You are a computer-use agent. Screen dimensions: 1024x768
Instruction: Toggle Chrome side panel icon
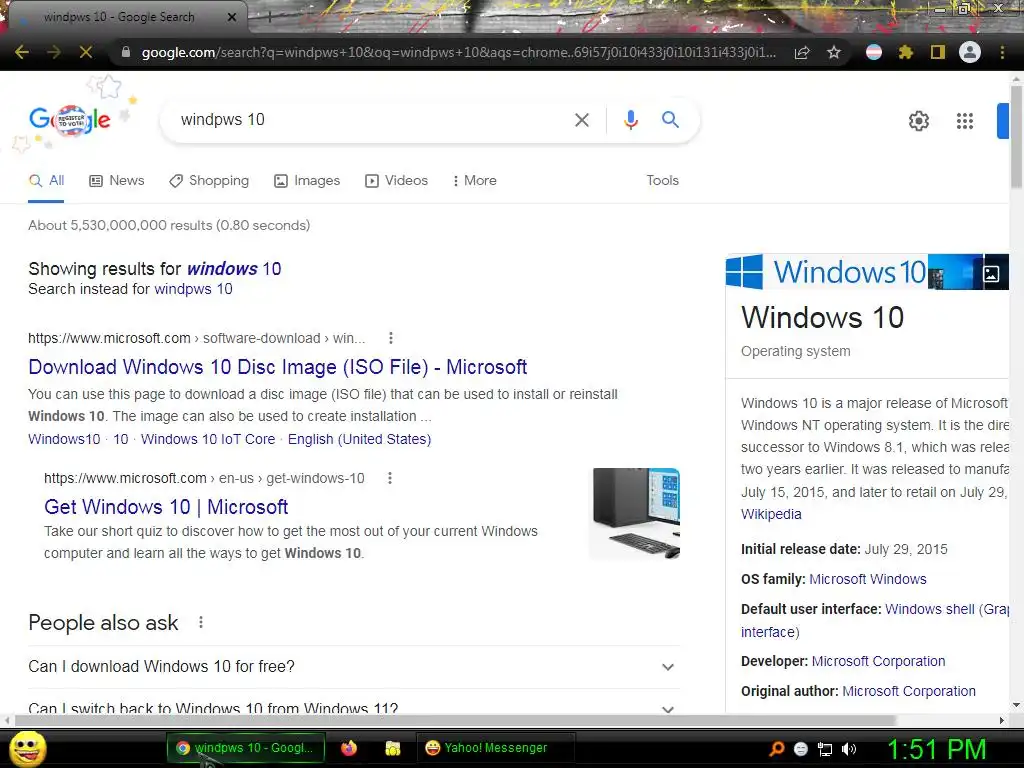[938, 52]
